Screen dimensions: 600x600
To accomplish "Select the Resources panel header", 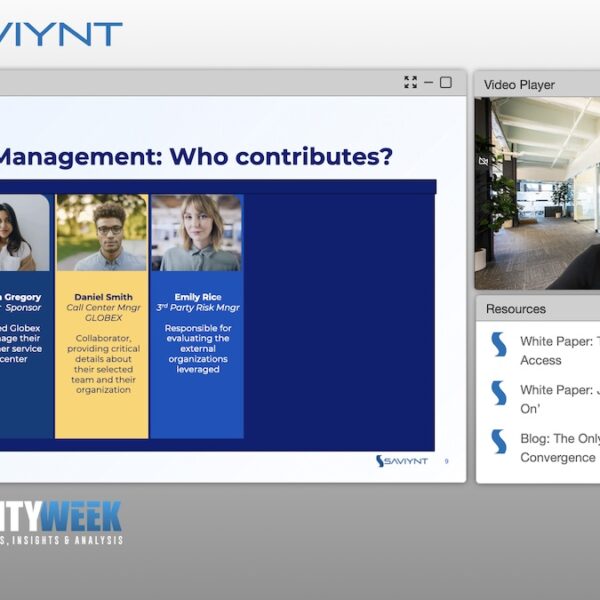I will [516, 309].
